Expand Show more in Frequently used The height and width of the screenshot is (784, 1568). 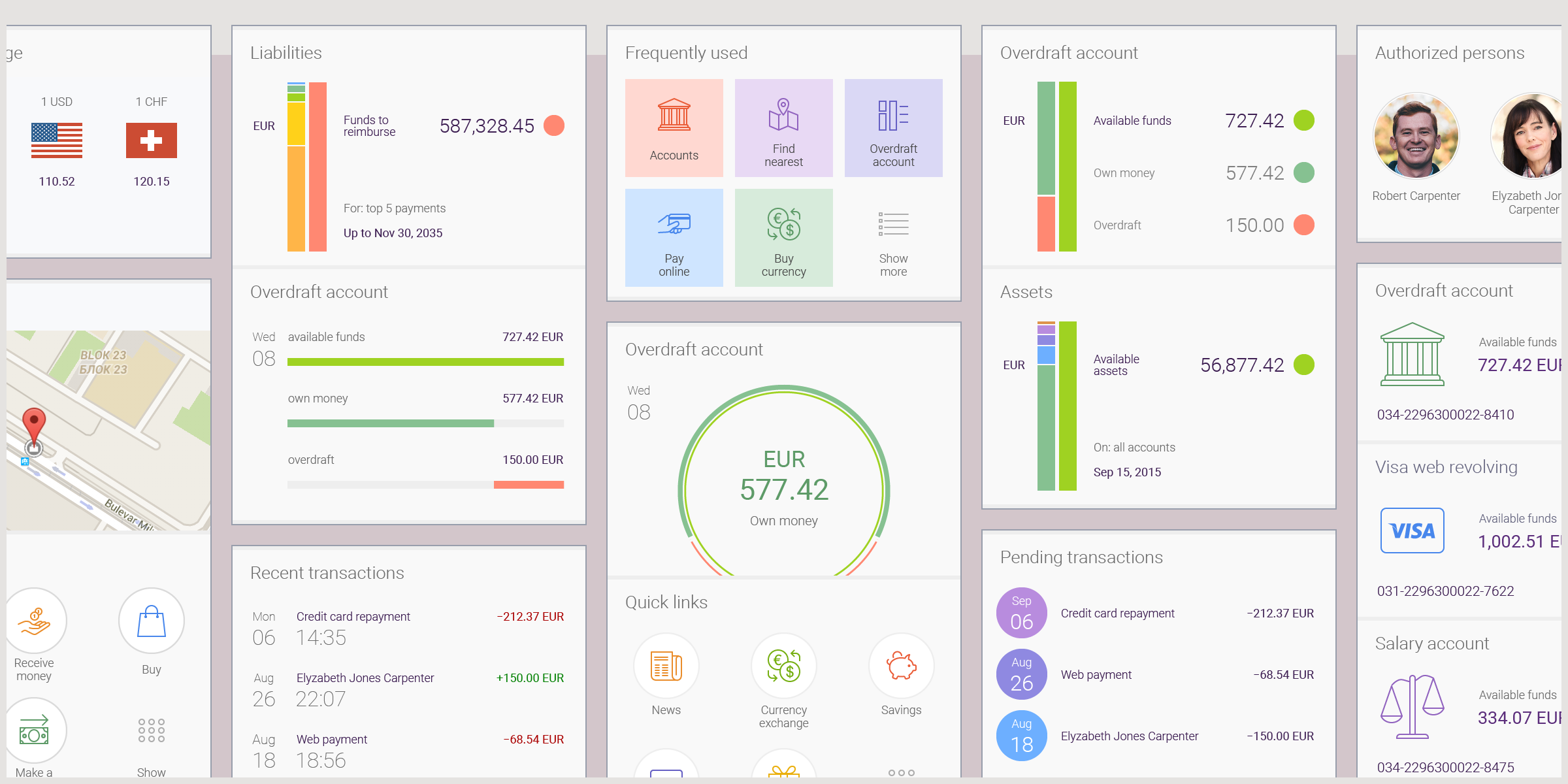pos(893,238)
